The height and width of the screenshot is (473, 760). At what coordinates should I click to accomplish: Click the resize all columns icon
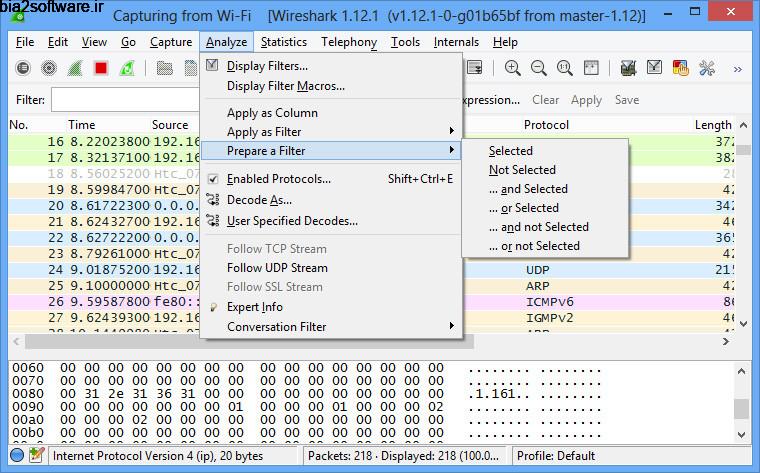(591, 68)
